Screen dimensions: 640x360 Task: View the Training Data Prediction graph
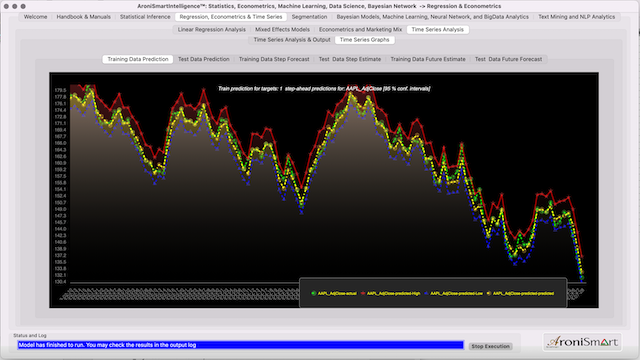pyautogui.click(x=138, y=59)
